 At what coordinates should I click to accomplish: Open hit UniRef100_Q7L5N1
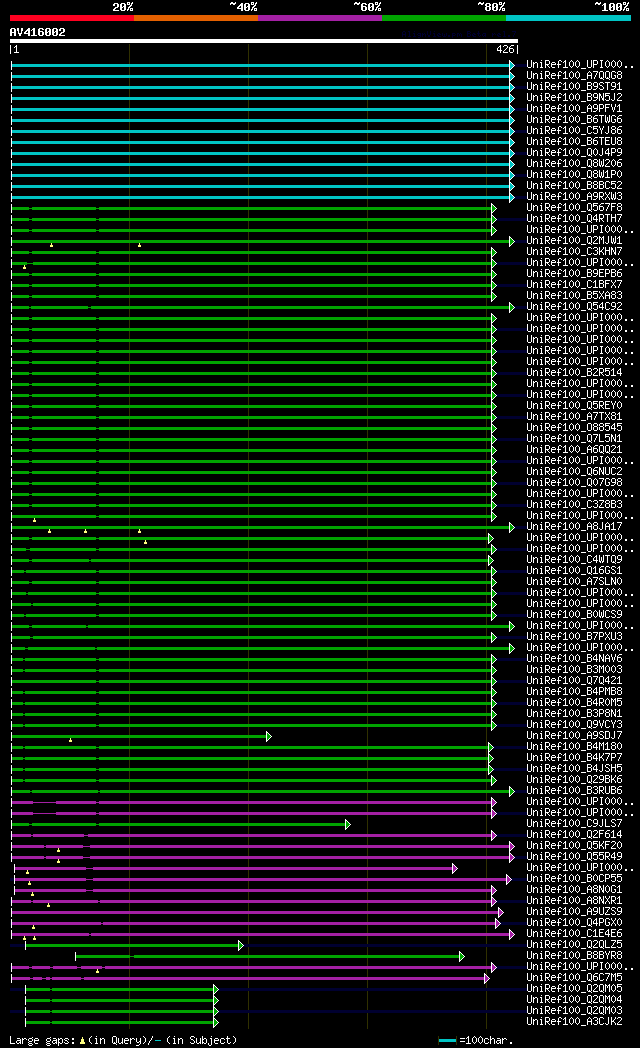[x=574, y=438]
